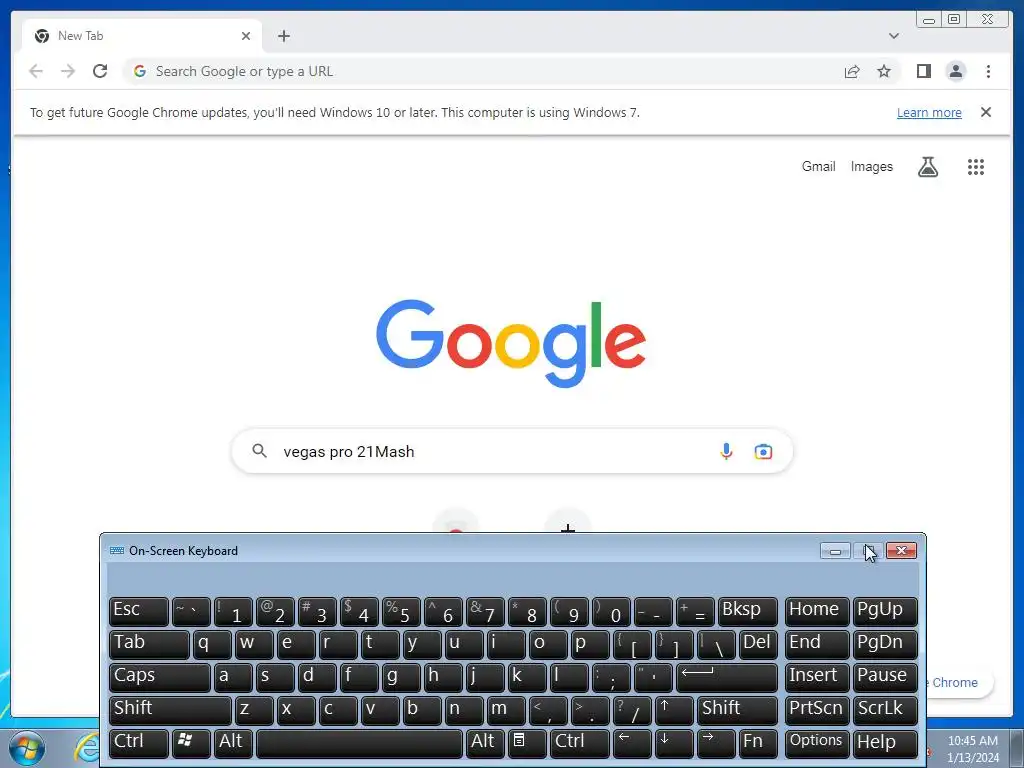Open the Chrome side panel
This screenshot has height=768, width=1024.
[923, 71]
